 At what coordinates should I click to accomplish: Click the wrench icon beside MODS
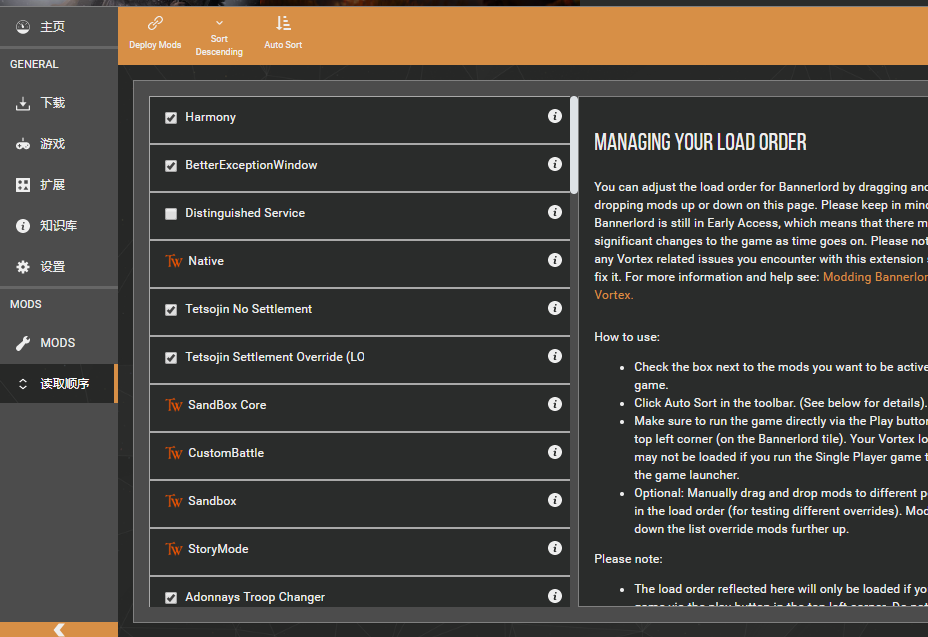(x=23, y=343)
